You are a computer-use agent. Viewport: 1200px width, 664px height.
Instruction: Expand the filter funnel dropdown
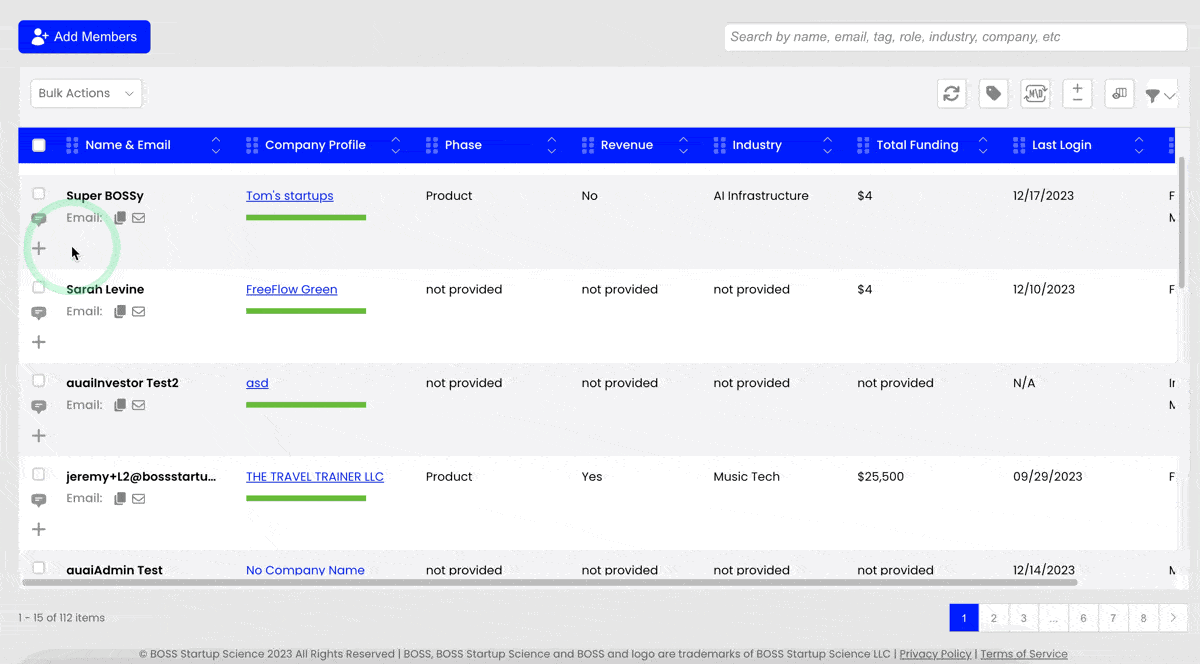[1161, 95]
